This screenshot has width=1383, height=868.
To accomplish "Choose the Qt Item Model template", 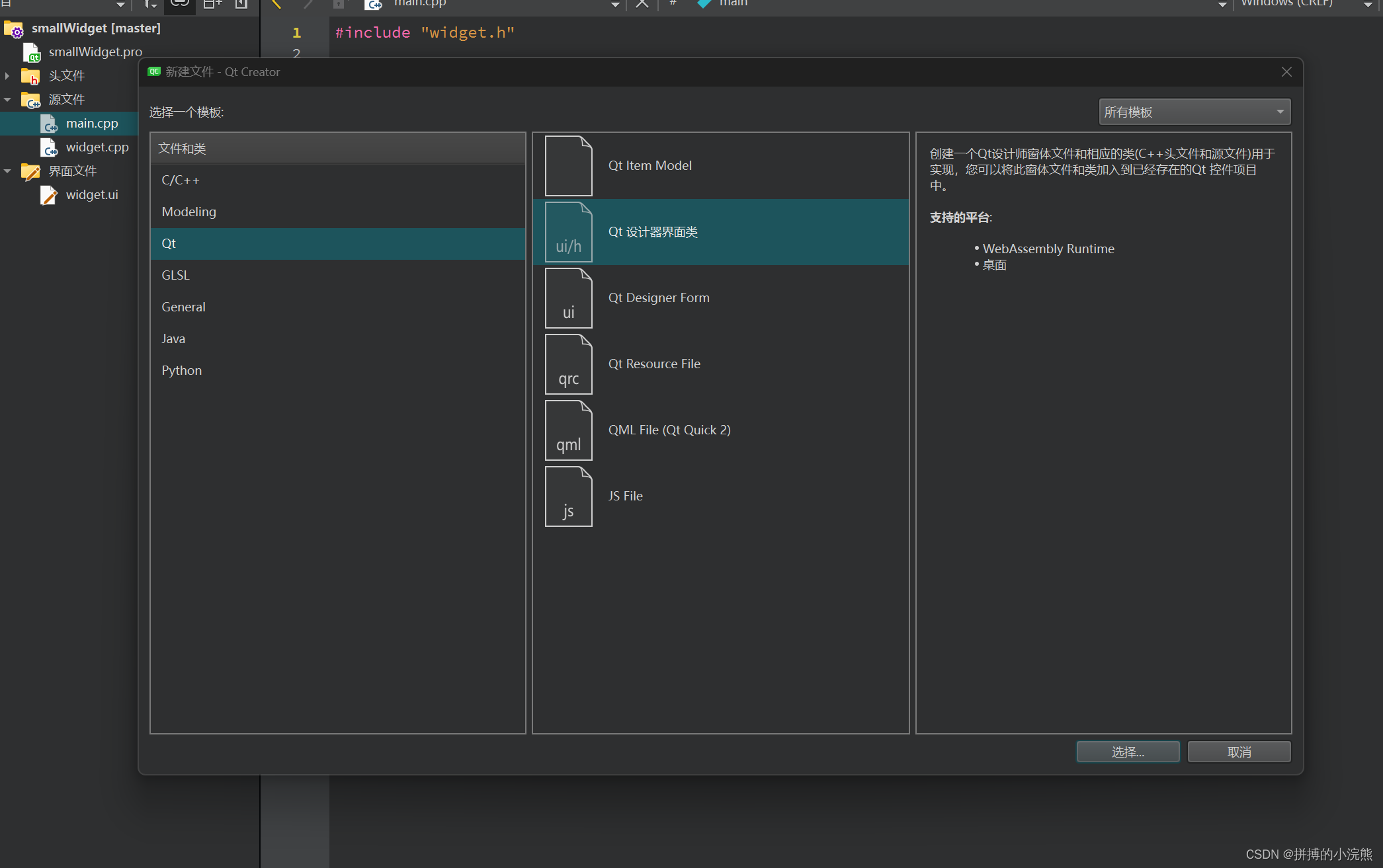I will click(721, 166).
